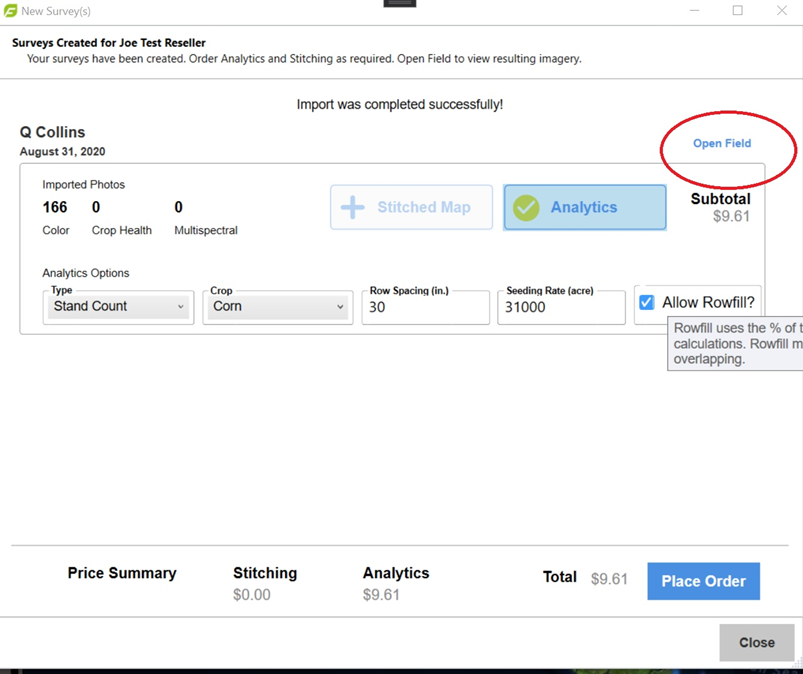Screen dimensions: 803x674
Task: Uncheck the Allow Rowfill checkbox
Action: click(647, 302)
